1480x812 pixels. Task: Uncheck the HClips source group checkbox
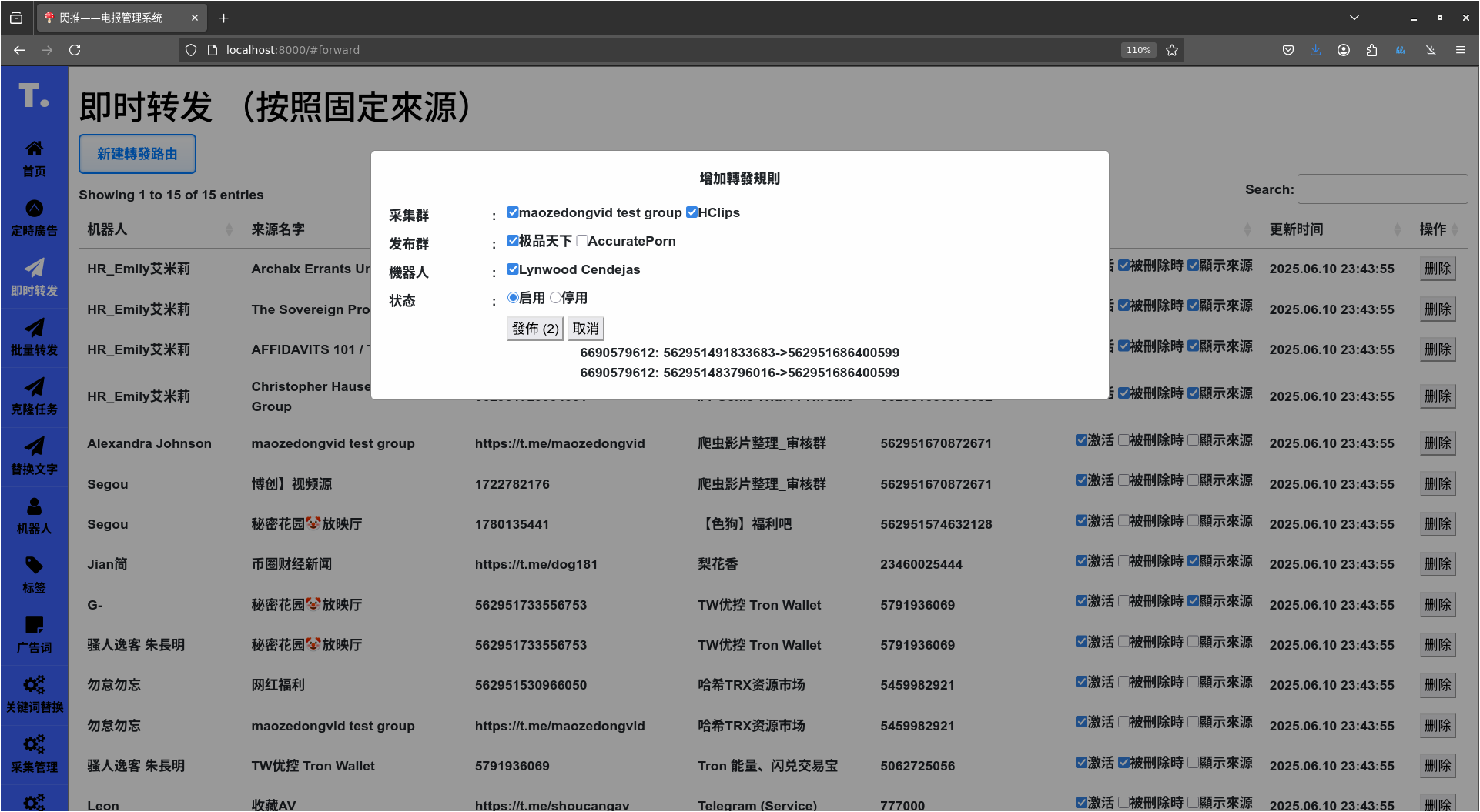coord(691,212)
